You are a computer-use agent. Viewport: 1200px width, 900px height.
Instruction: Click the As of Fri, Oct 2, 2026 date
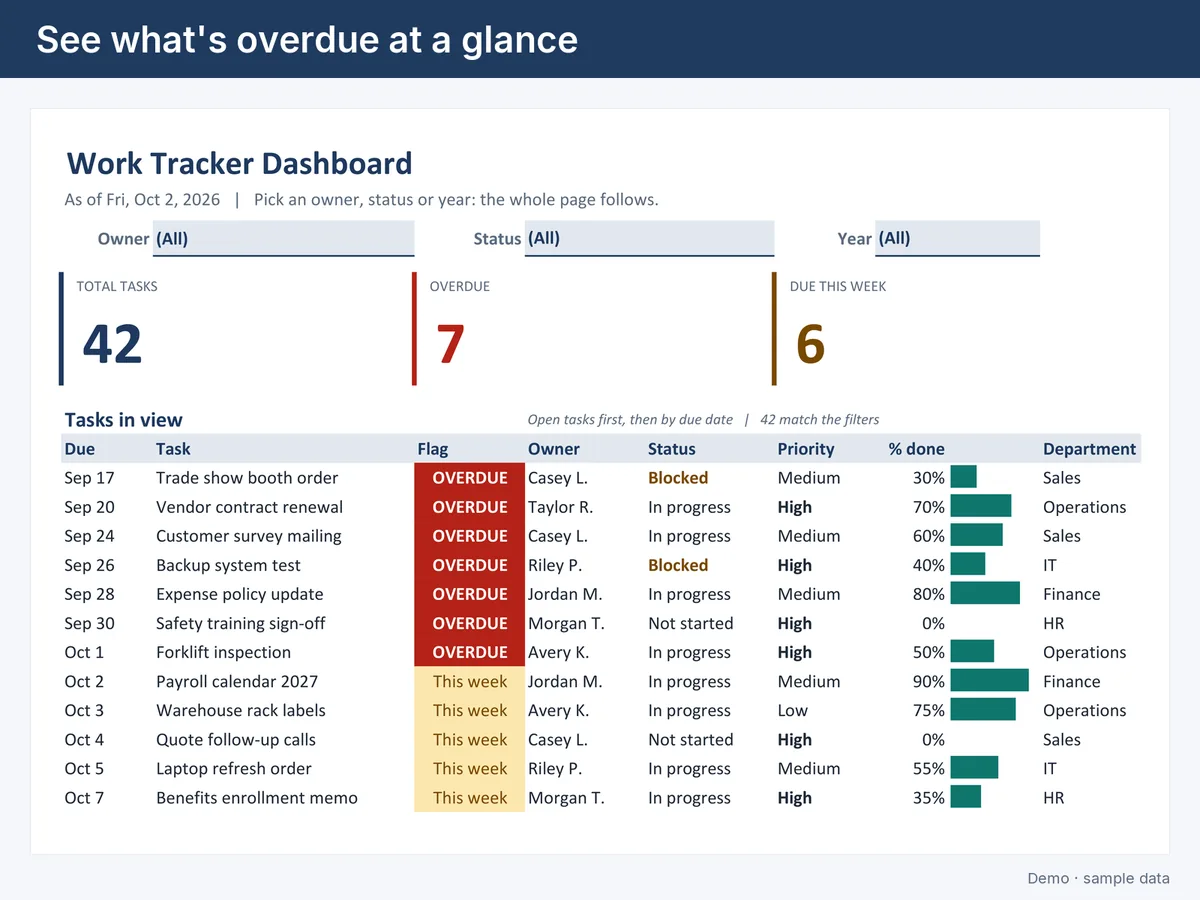point(142,199)
